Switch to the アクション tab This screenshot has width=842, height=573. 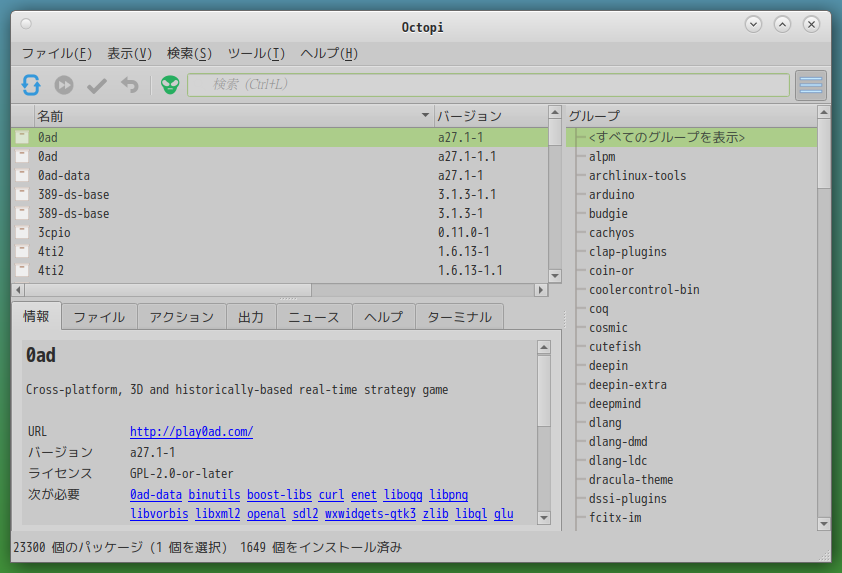(182, 317)
